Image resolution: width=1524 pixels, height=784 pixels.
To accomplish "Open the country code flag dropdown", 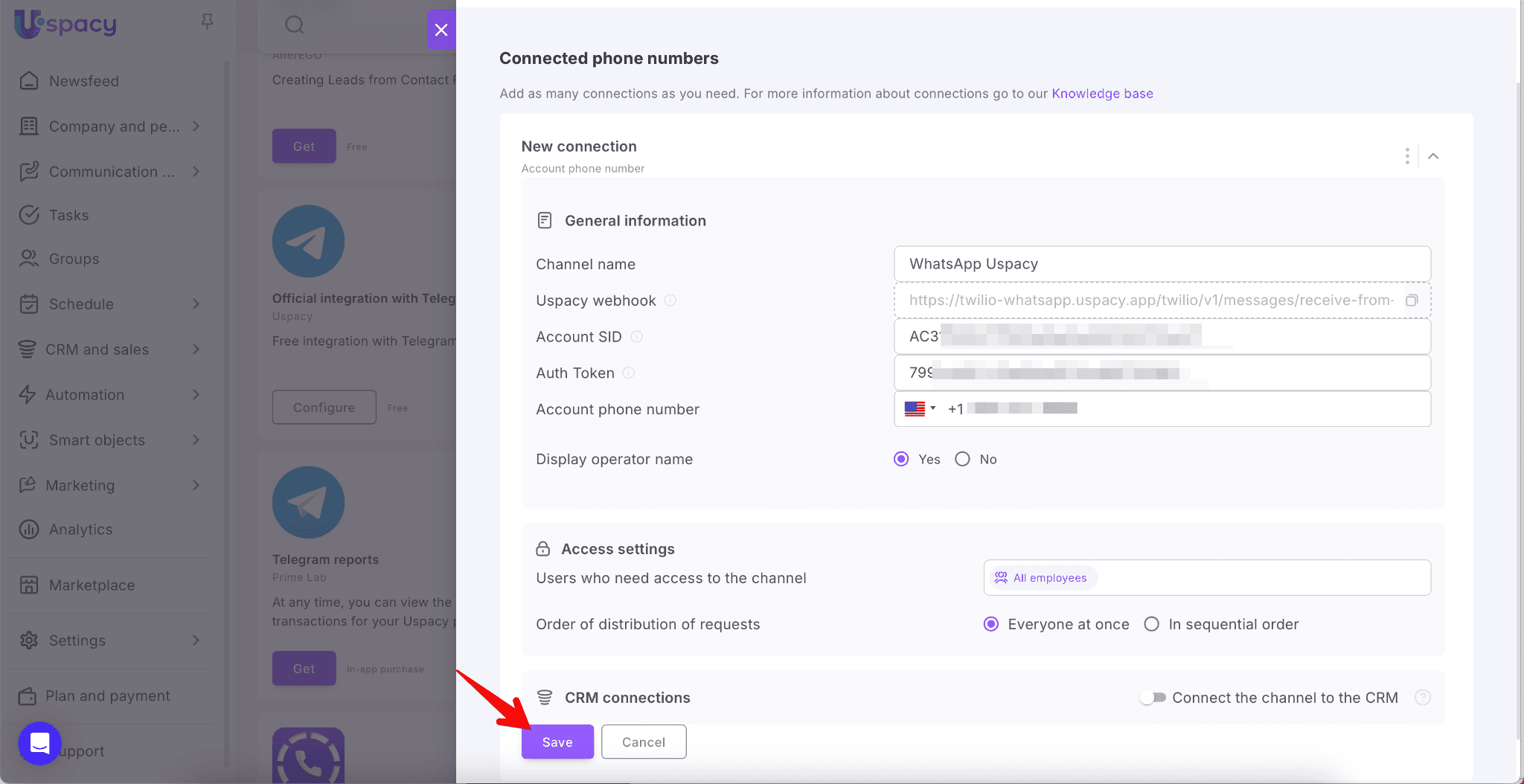I will (x=920, y=408).
